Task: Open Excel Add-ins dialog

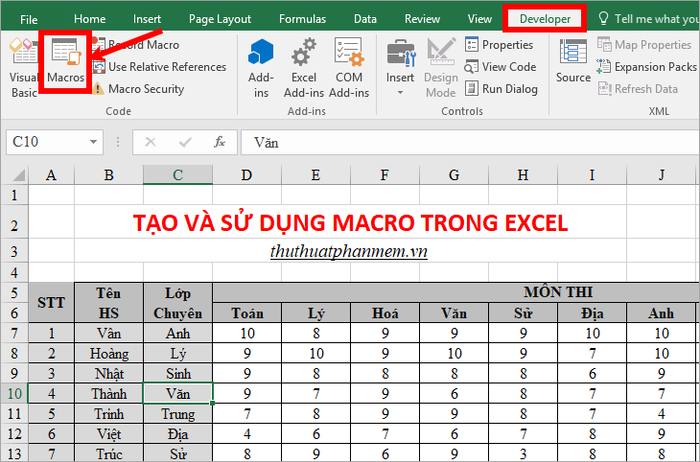Action: coord(304,68)
